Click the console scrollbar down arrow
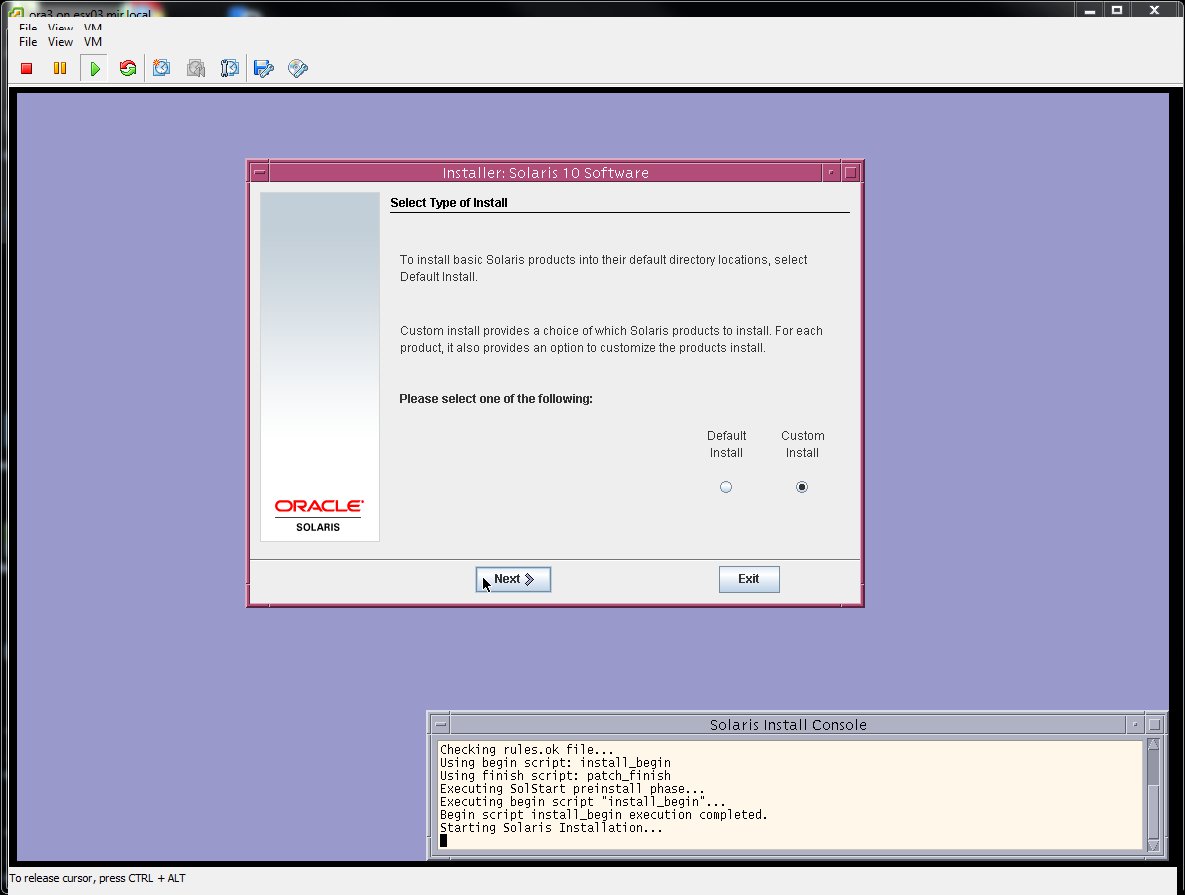The width and height of the screenshot is (1185, 895). [x=1153, y=846]
